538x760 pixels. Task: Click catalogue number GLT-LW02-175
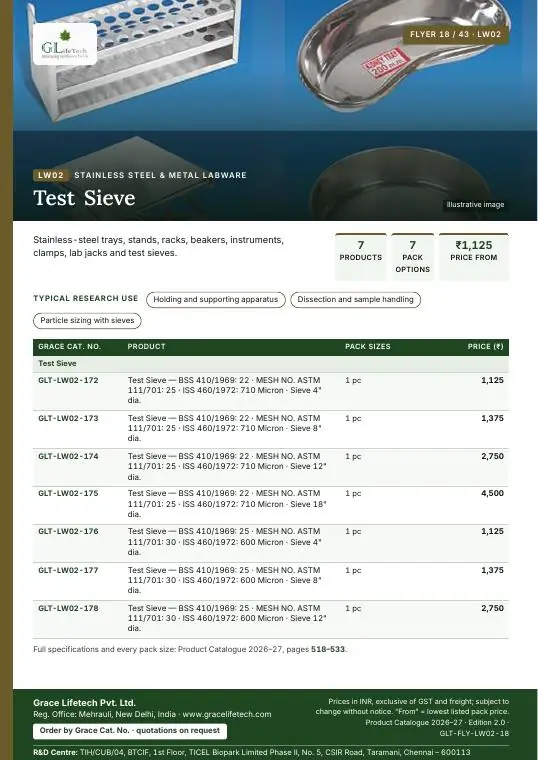click(x=68, y=493)
